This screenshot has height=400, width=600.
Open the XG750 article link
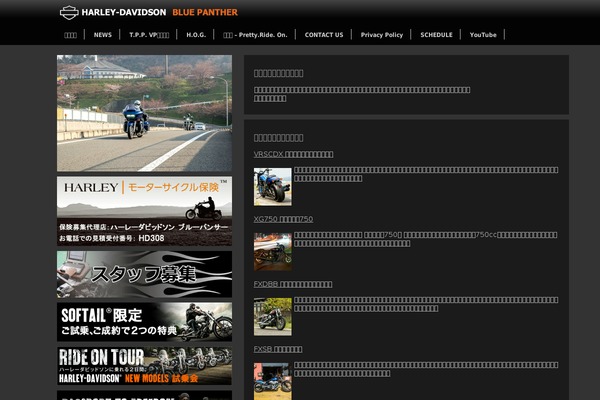283,219
